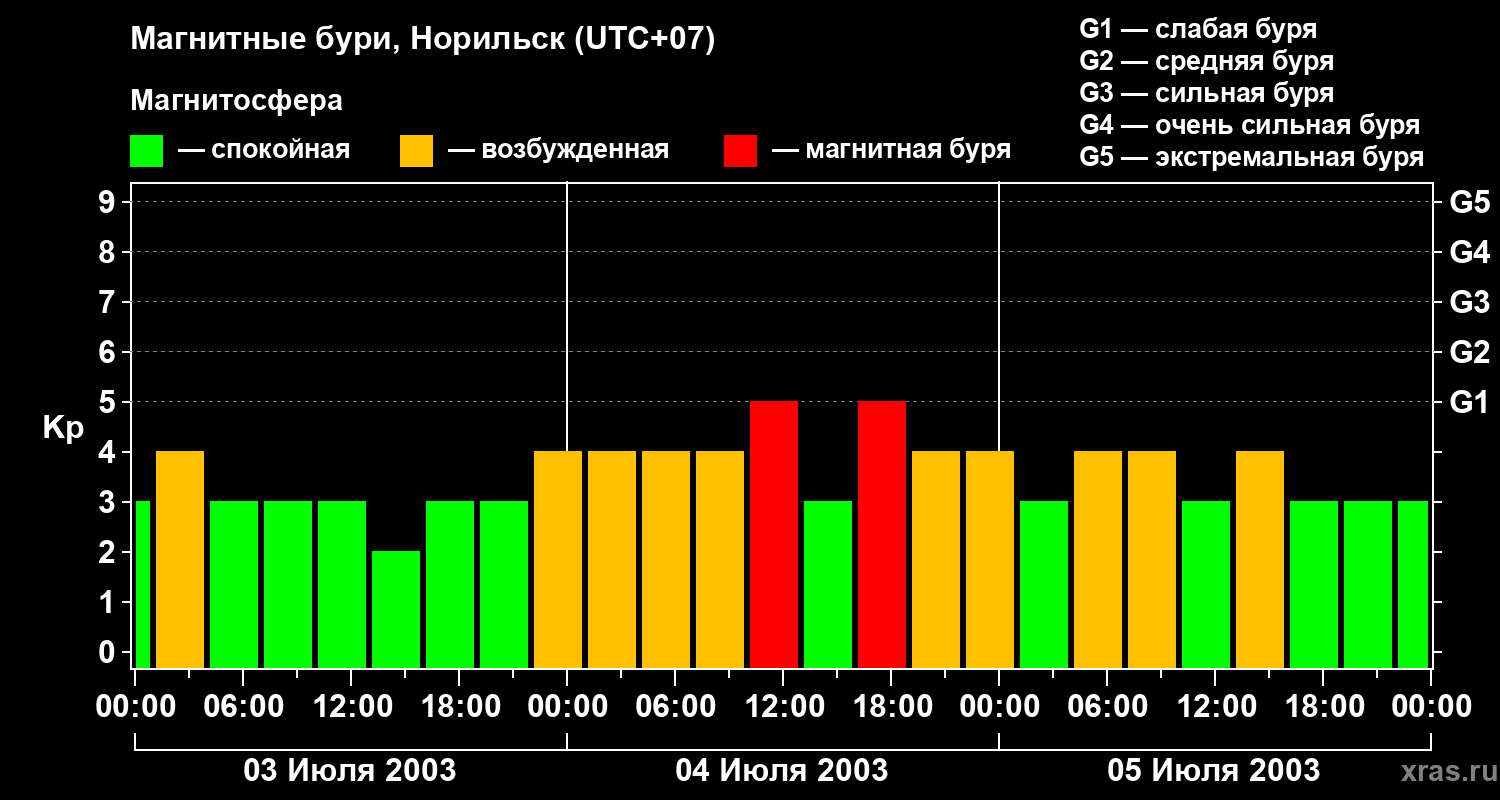Click the 12:00 label under 04 Июля
The height and width of the screenshot is (800, 1500).
pyautogui.click(x=783, y=707)
